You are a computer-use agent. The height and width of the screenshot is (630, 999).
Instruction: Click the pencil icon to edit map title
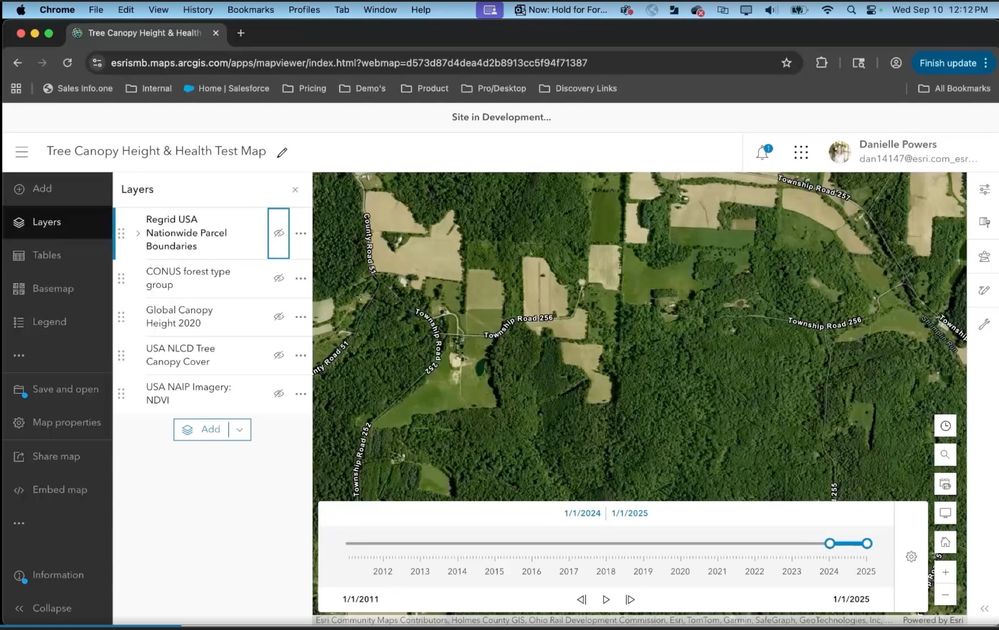click(x=282, y=152)
